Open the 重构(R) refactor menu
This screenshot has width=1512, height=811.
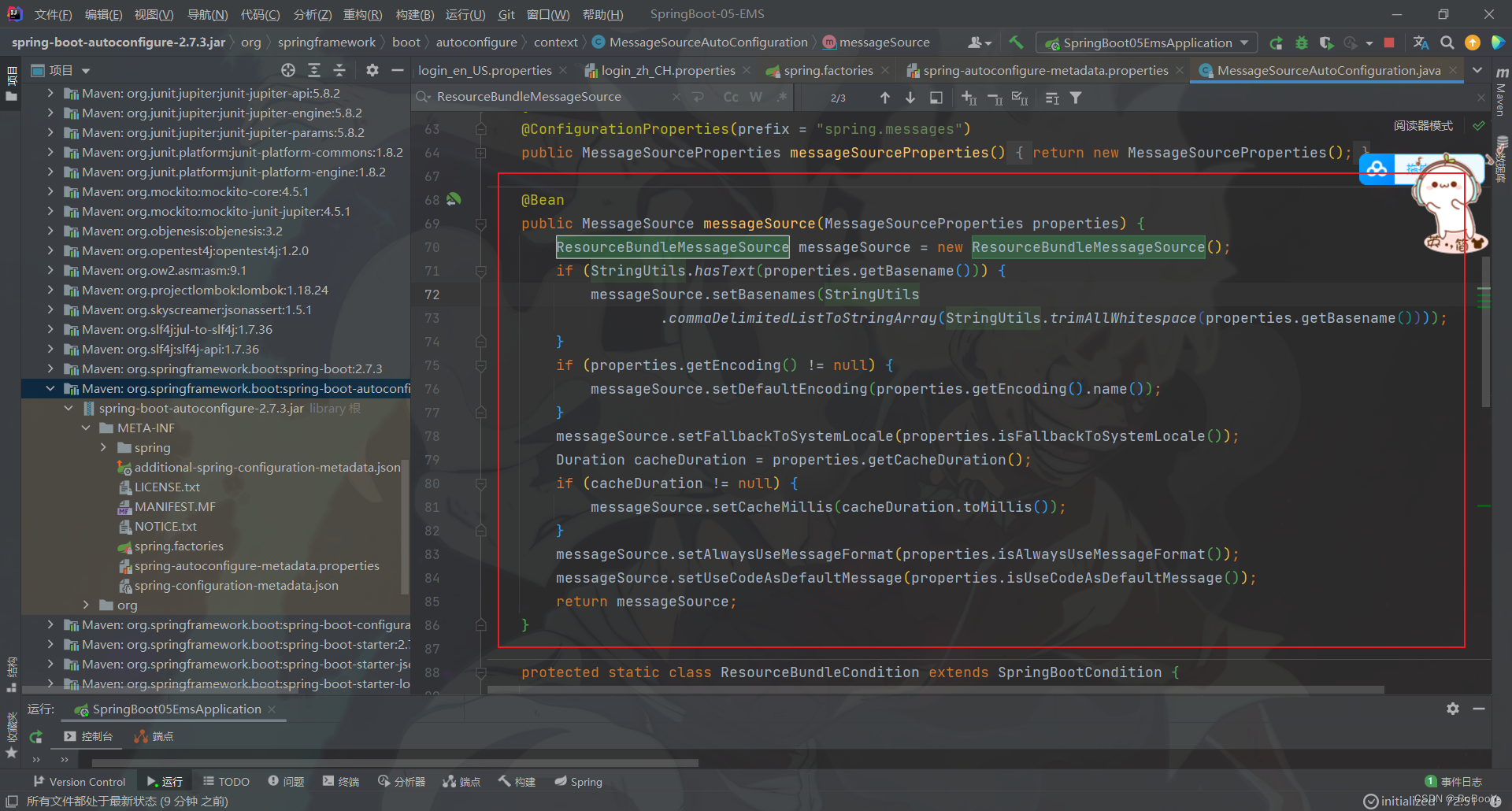[362, 14]
